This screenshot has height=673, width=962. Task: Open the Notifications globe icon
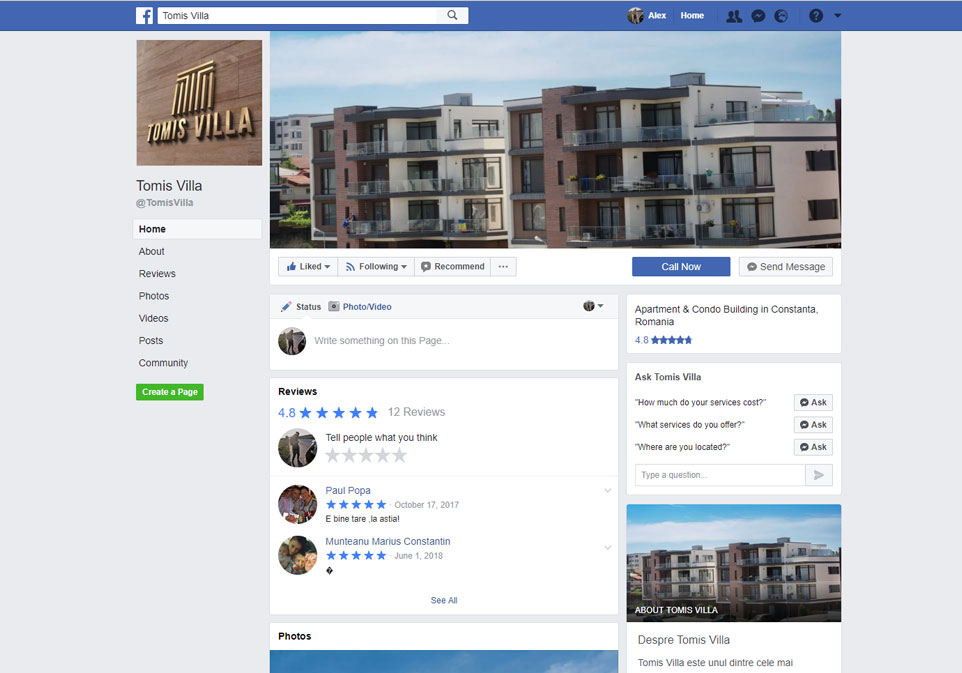(781, 16)
